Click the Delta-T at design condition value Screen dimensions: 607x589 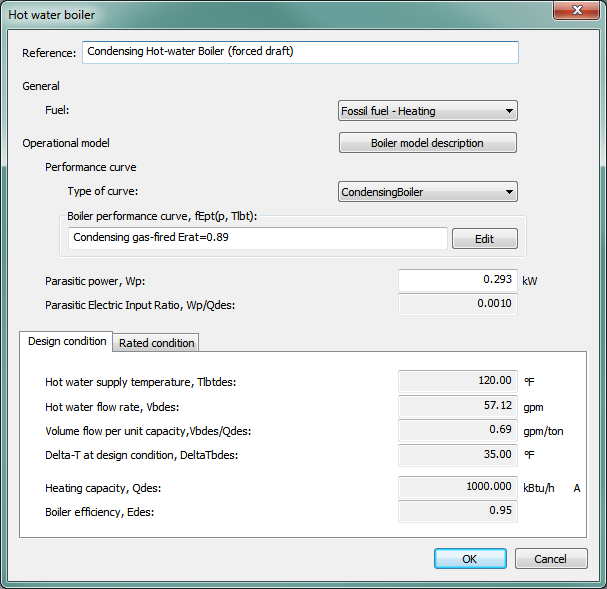coord(457,456)
